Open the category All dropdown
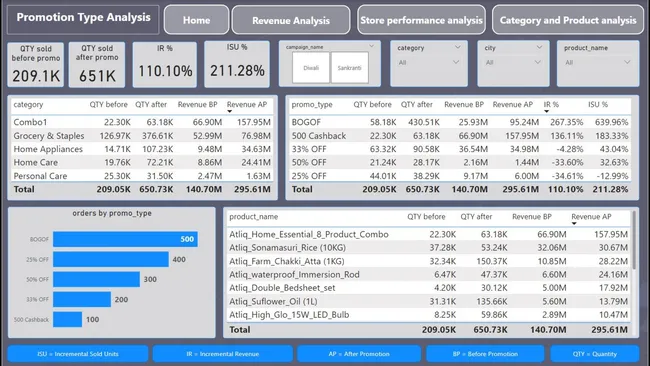Viewport: 650px width, 366px height. click(429, 63)
